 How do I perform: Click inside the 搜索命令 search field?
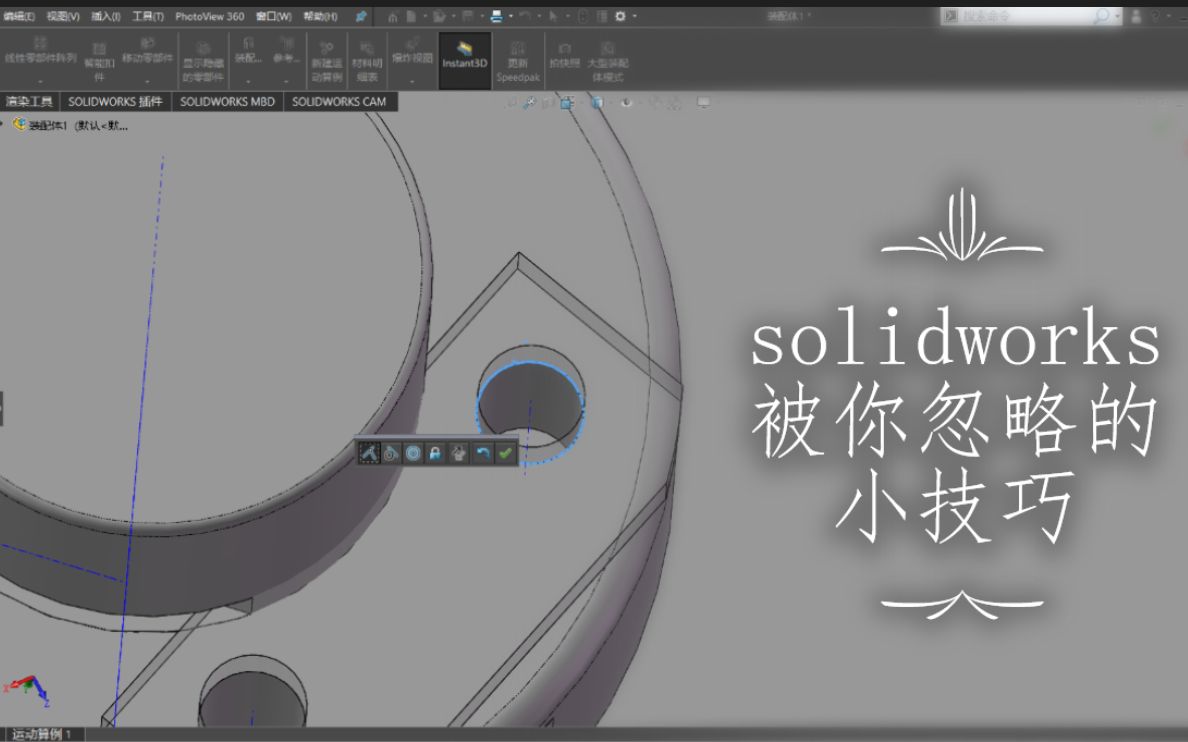[x=1030, y=17]
